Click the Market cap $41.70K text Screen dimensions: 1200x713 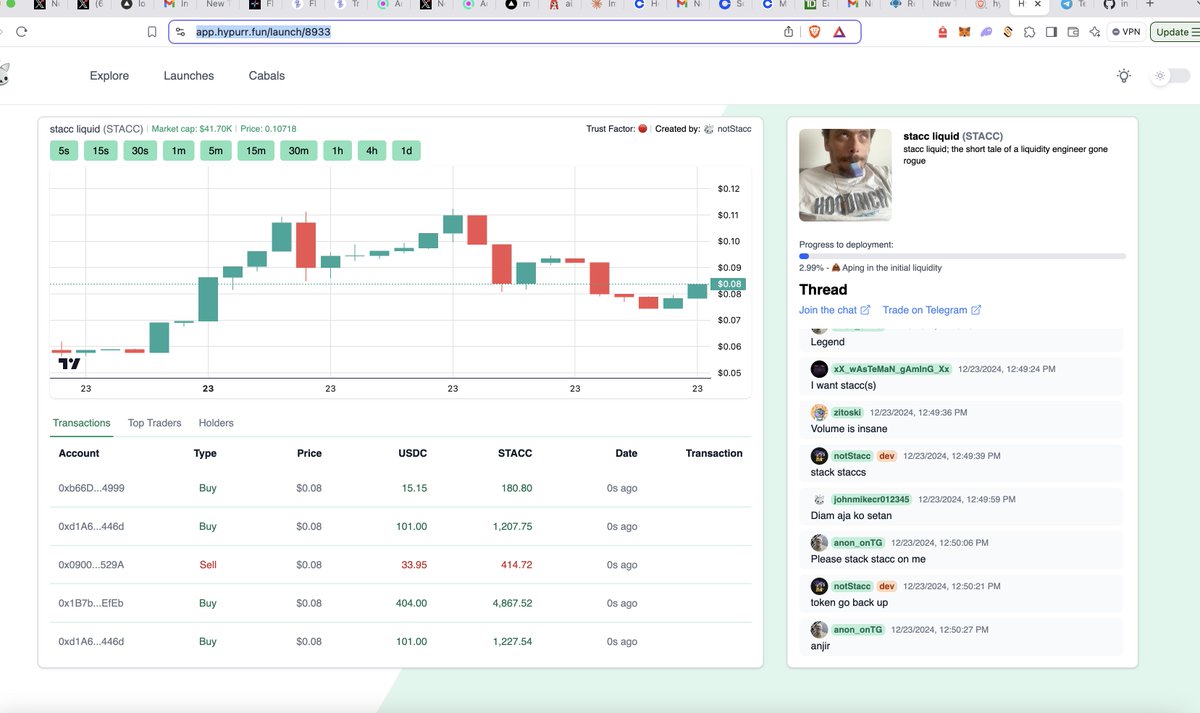tap(192, 129)
